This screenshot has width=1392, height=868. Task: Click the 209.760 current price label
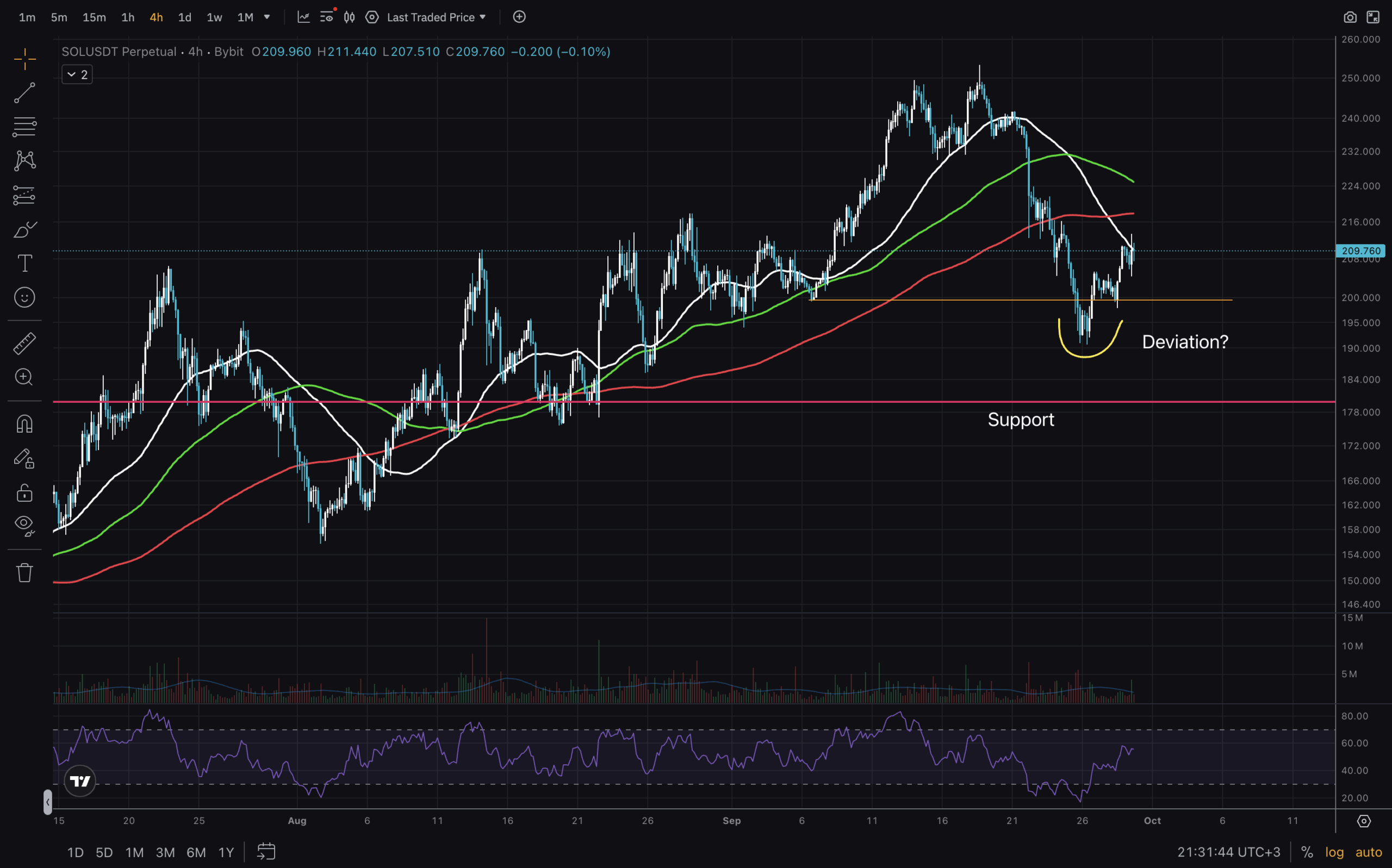click(1360, 251)
